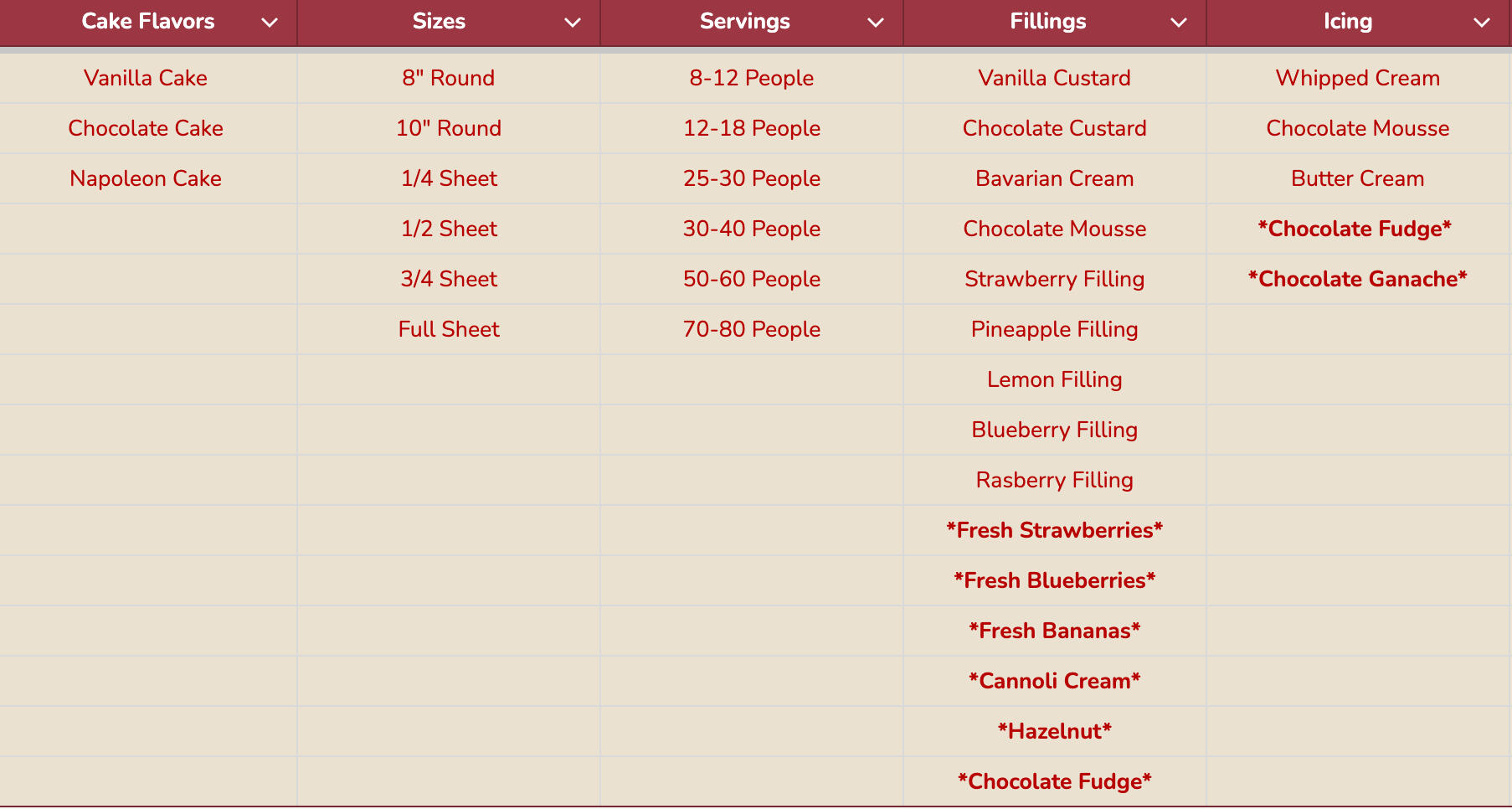Click the Servings column chevron arrow

coord(876,23)
